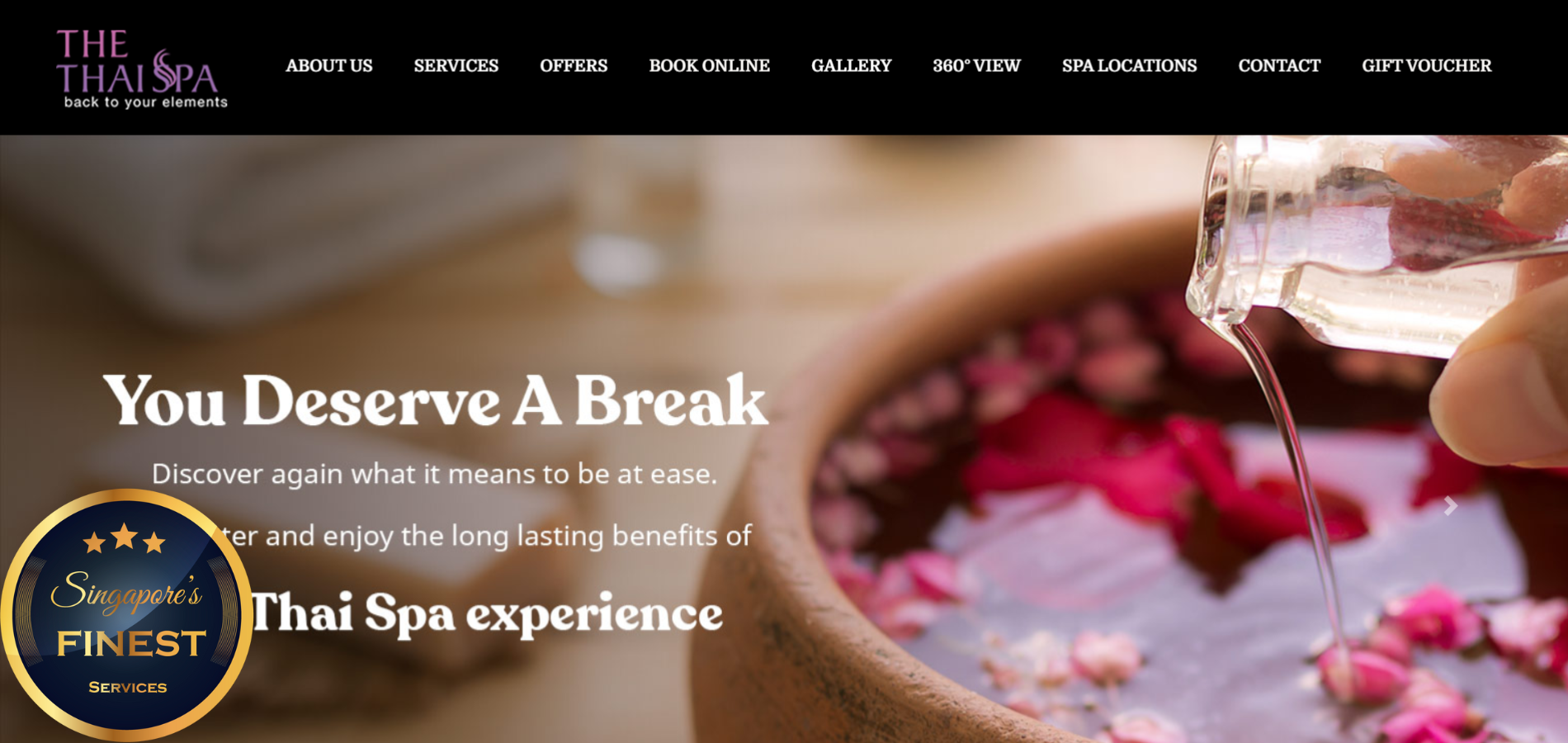Open the About Us menu

click(x=329, y=65)
